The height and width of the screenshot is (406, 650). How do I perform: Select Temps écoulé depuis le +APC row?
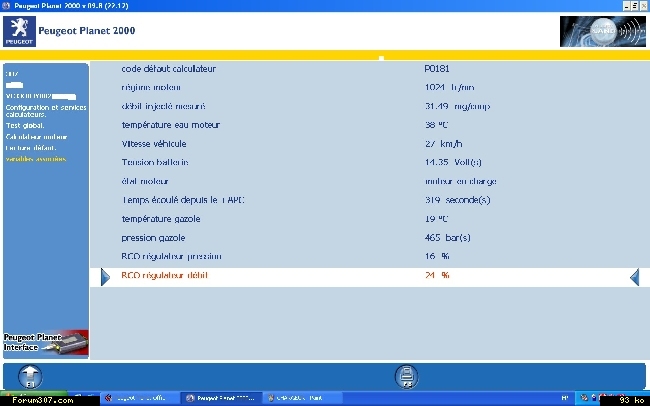coord(183,200)
